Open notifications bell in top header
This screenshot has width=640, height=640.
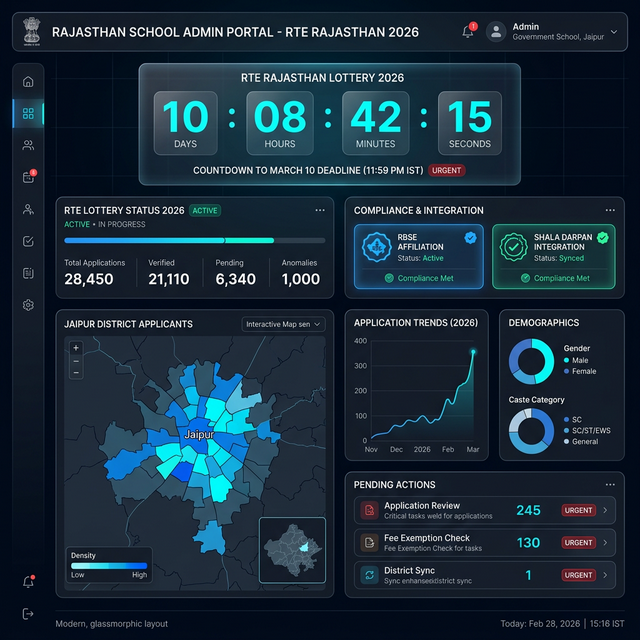(468, 31)
